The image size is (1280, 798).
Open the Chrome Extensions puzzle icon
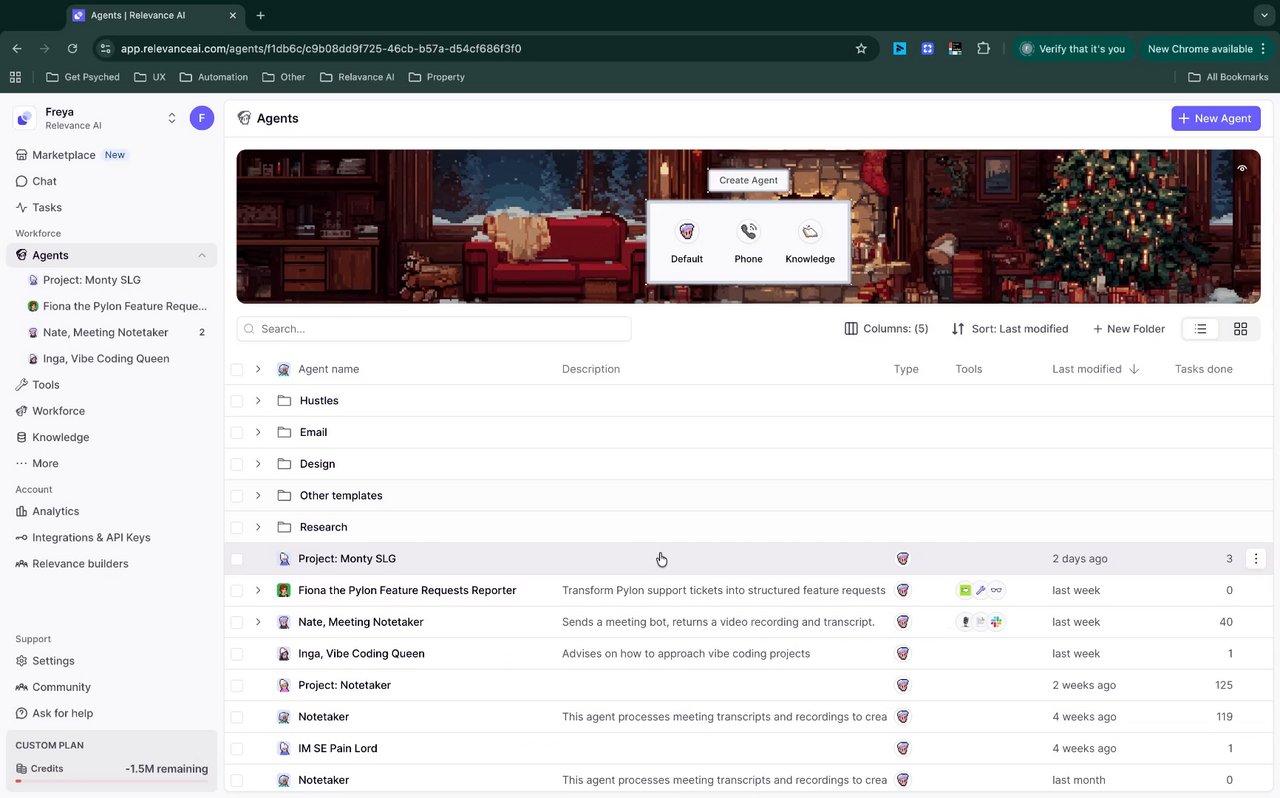click(983, 48)
